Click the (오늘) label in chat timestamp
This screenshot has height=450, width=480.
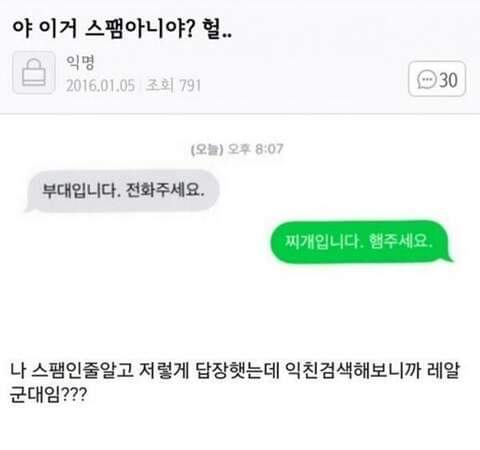coord(207,149)
